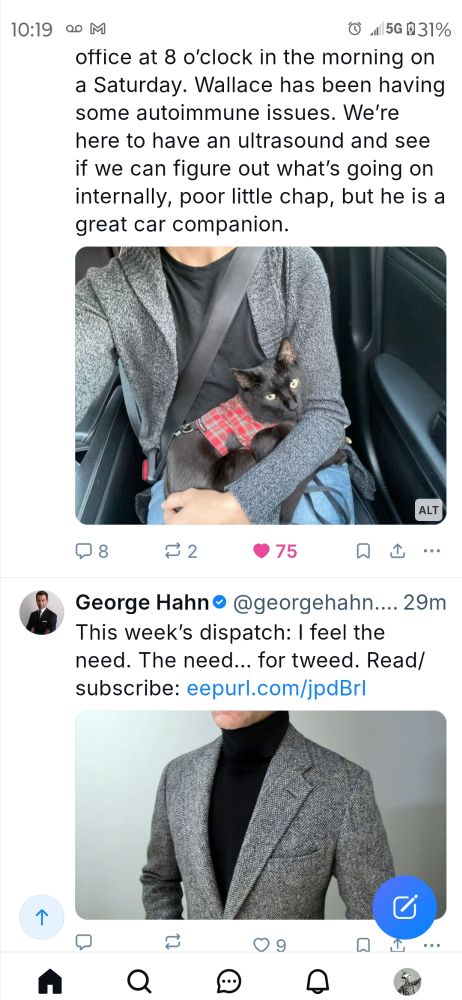Screen dimensions: 462x1000
Task: Tap the compose new post button
Action: (x=405, y=907)
